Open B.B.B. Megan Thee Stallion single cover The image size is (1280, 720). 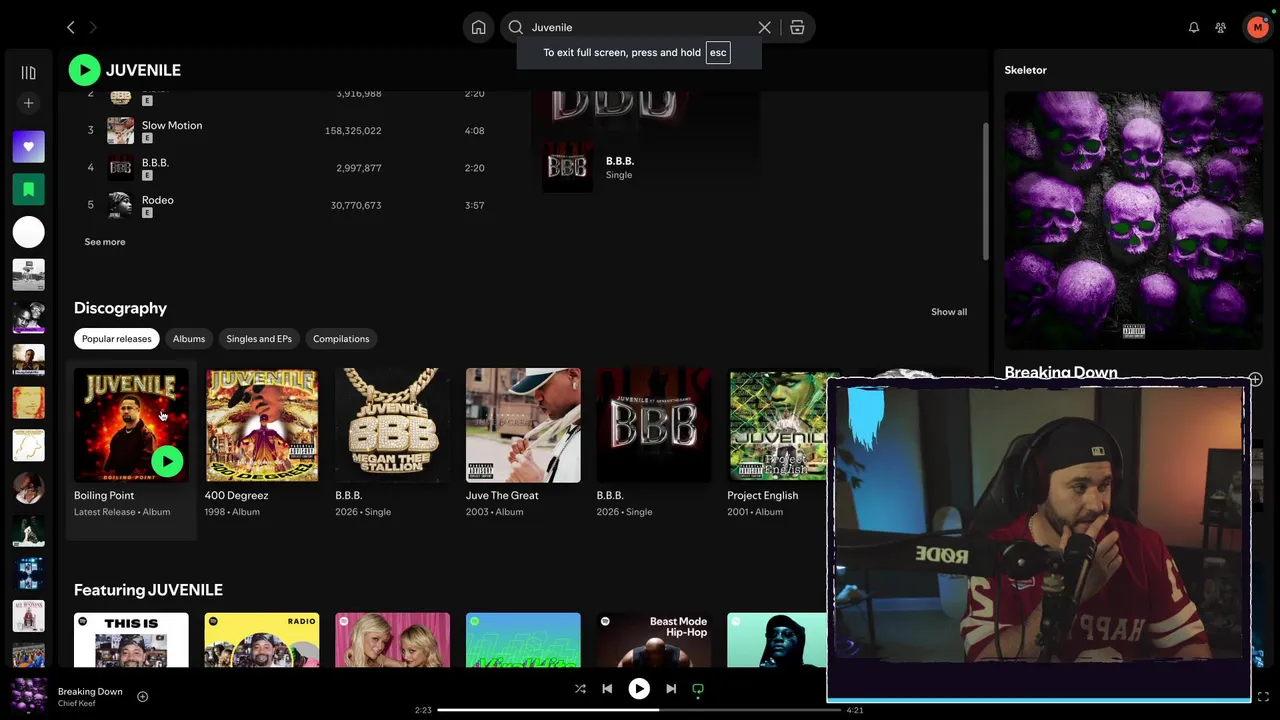click(x=392, y=425)
